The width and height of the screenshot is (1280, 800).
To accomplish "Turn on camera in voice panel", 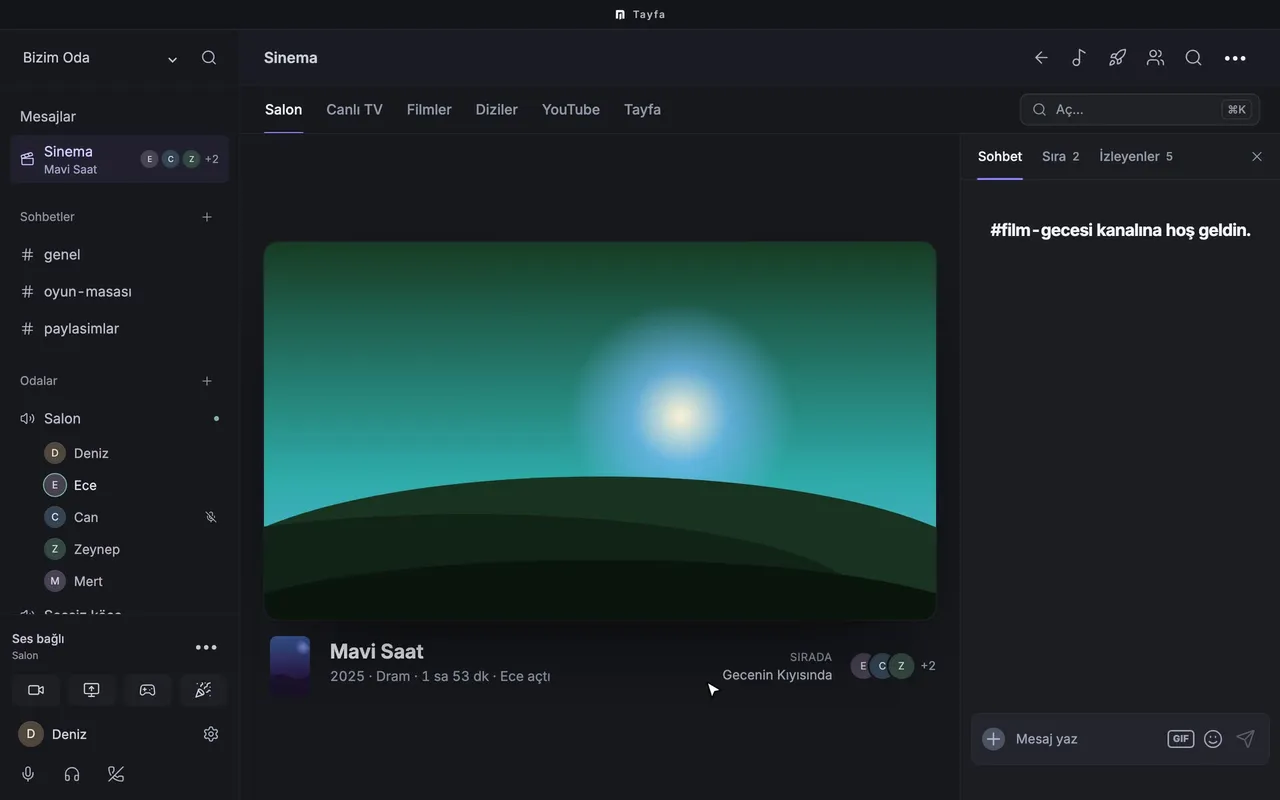I will click(x=36, y=690).
